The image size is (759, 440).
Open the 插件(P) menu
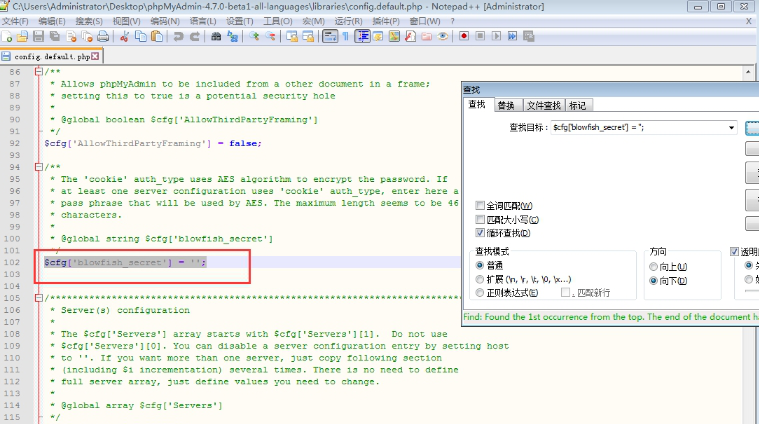[x=386, y=21]
